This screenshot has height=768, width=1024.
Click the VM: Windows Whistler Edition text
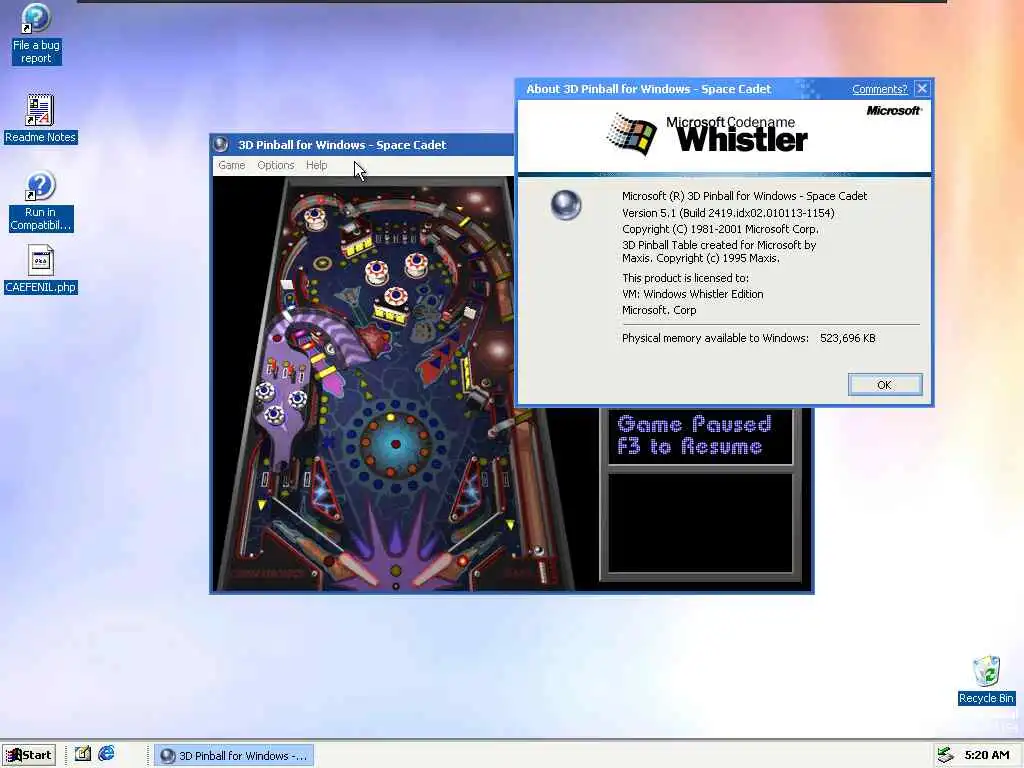click(692, 294)
